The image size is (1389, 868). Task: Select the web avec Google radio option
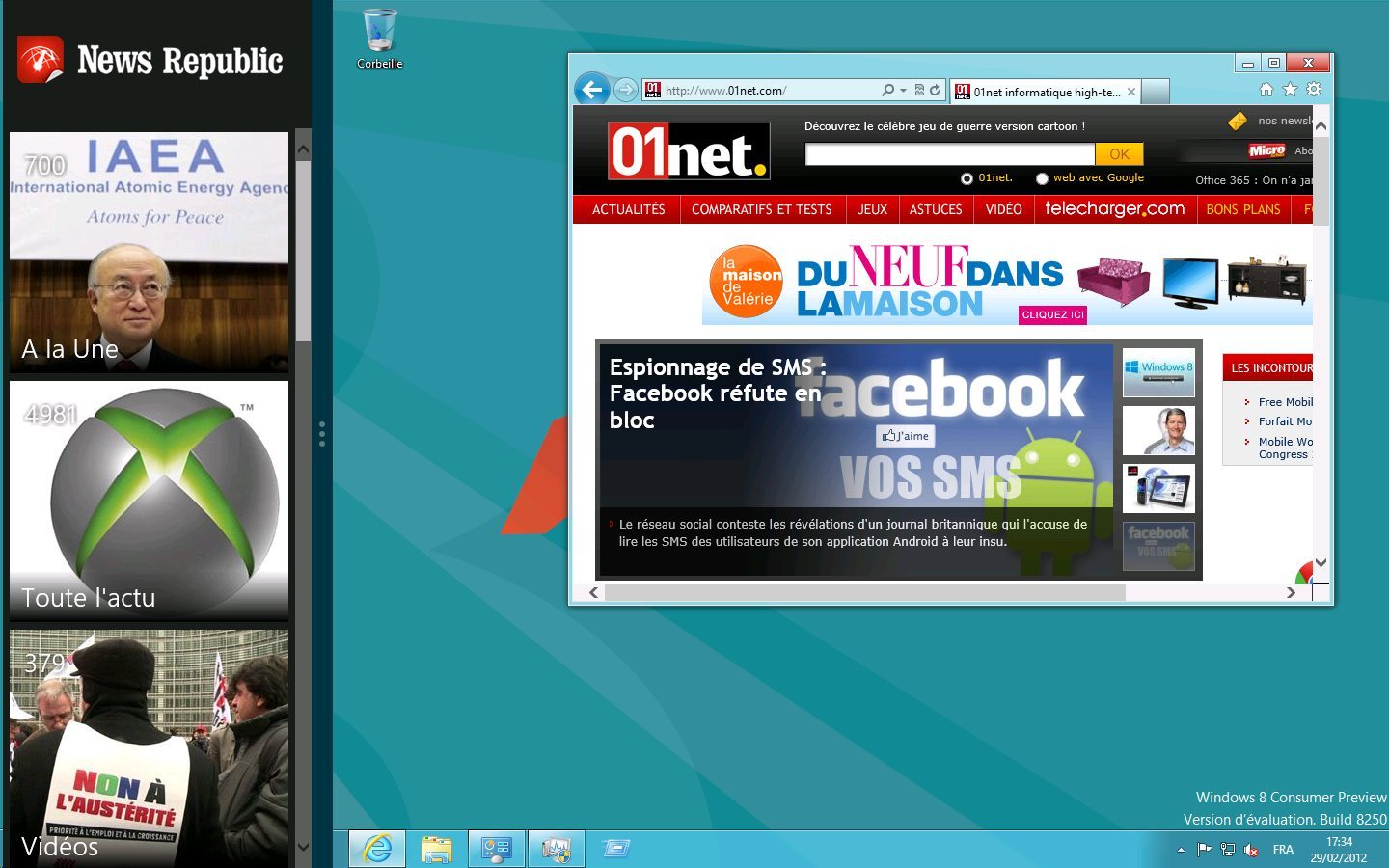(1042, 178)
